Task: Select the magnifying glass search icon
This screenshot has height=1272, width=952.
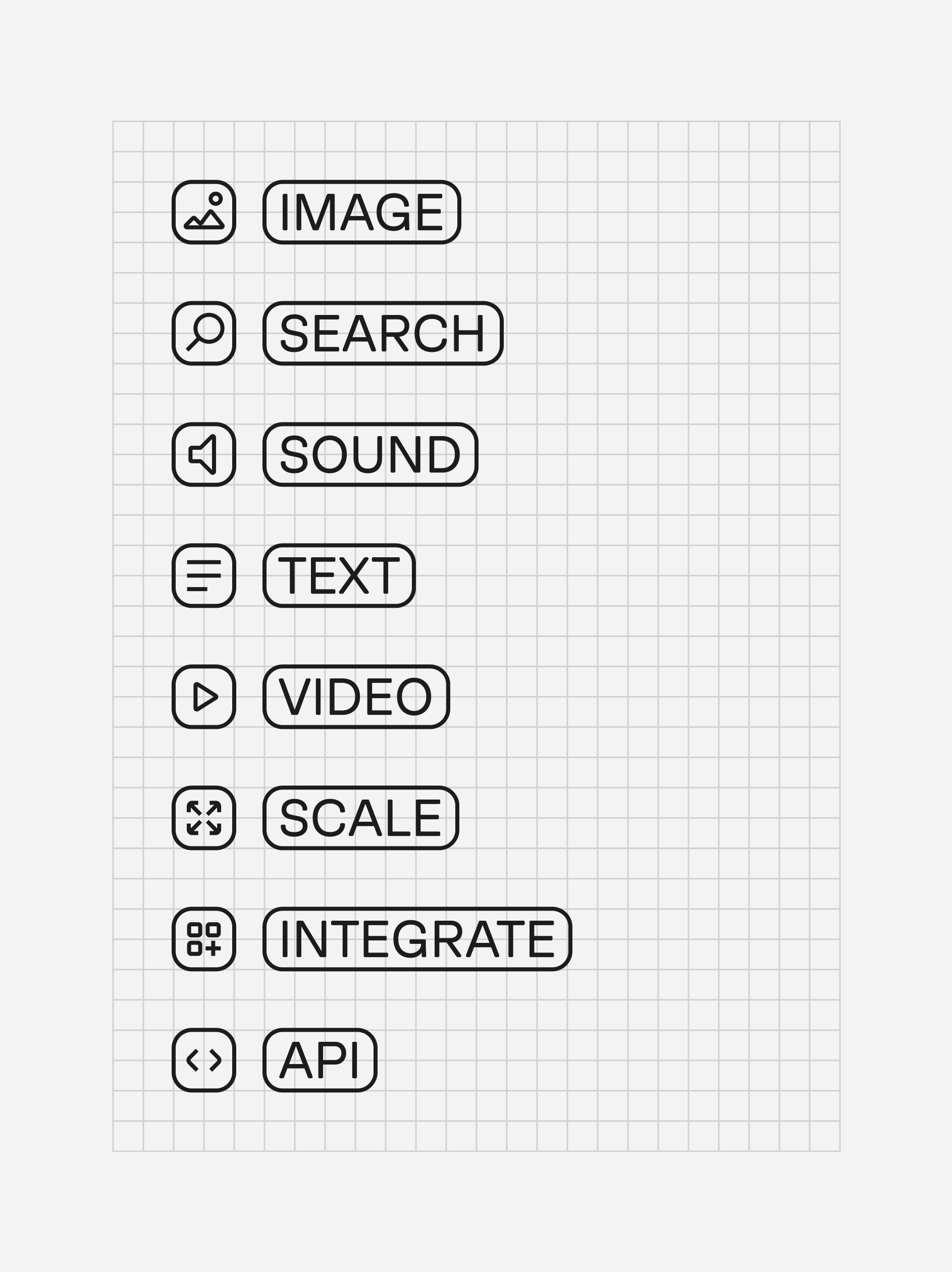Action: click(203, 334)
